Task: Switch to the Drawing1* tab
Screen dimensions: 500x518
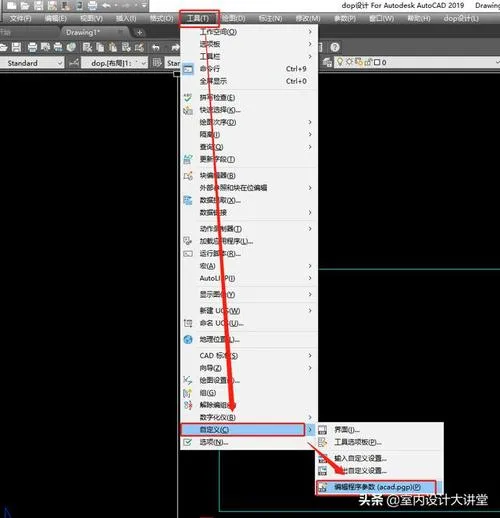Action: (83, 32)
